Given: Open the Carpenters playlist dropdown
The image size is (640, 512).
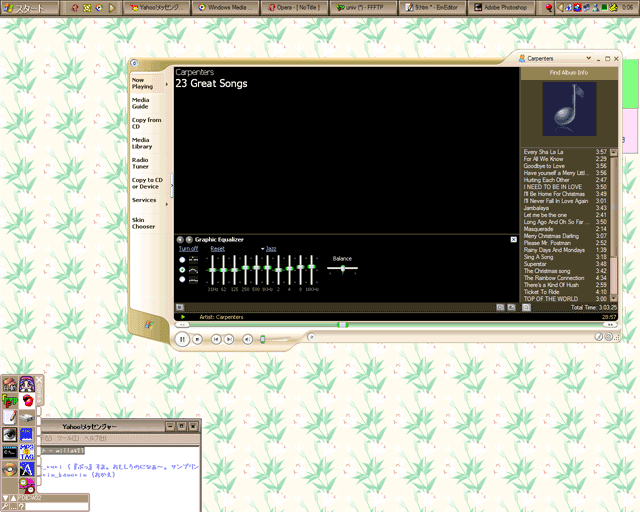Looking at the screenshot, I should [x=588, y=58].
